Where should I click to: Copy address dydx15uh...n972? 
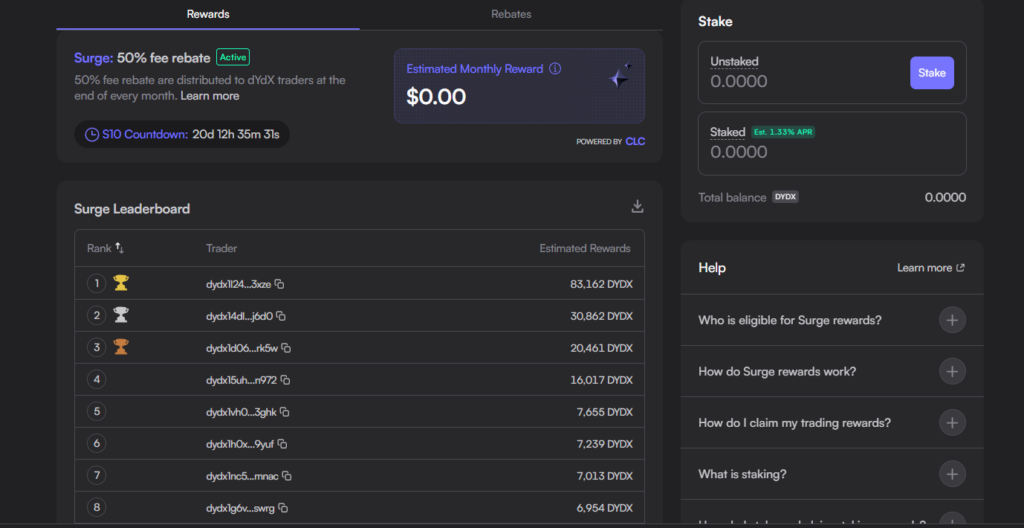(x=285, y=380)
